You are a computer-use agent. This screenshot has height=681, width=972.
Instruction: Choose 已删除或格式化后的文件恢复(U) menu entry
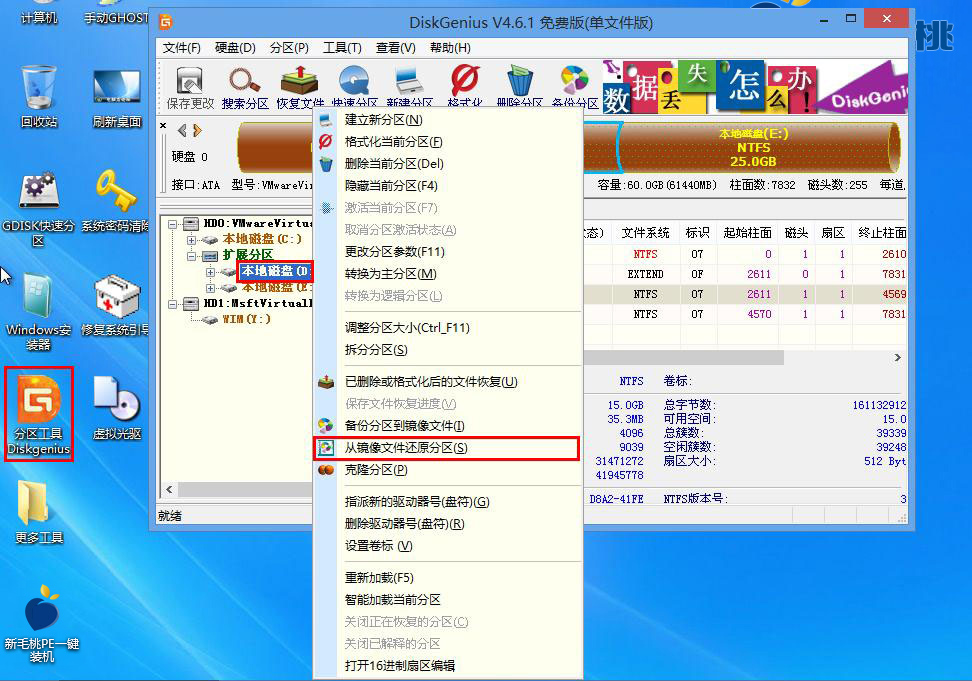coord(448,382)
